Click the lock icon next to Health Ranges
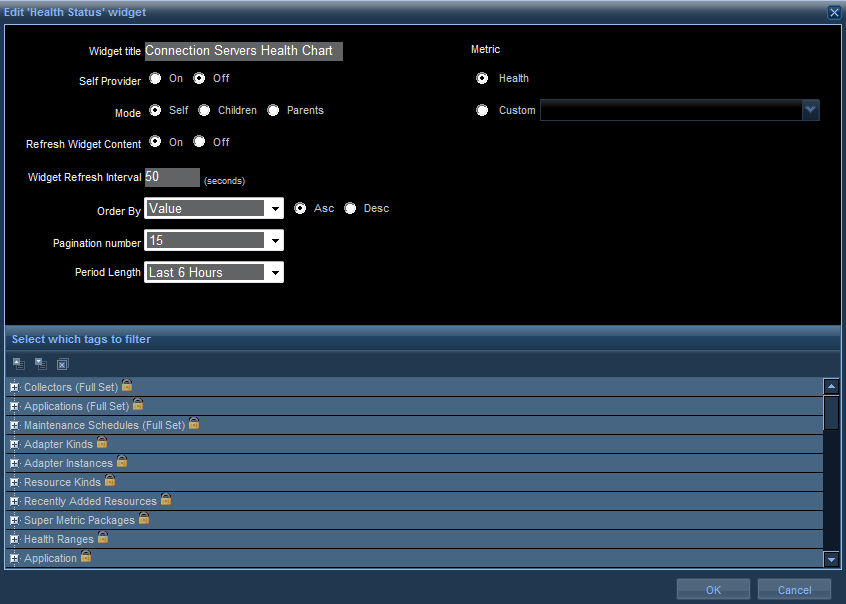Image resolution: width=846 pixels, height=604 pixels. 103,538
